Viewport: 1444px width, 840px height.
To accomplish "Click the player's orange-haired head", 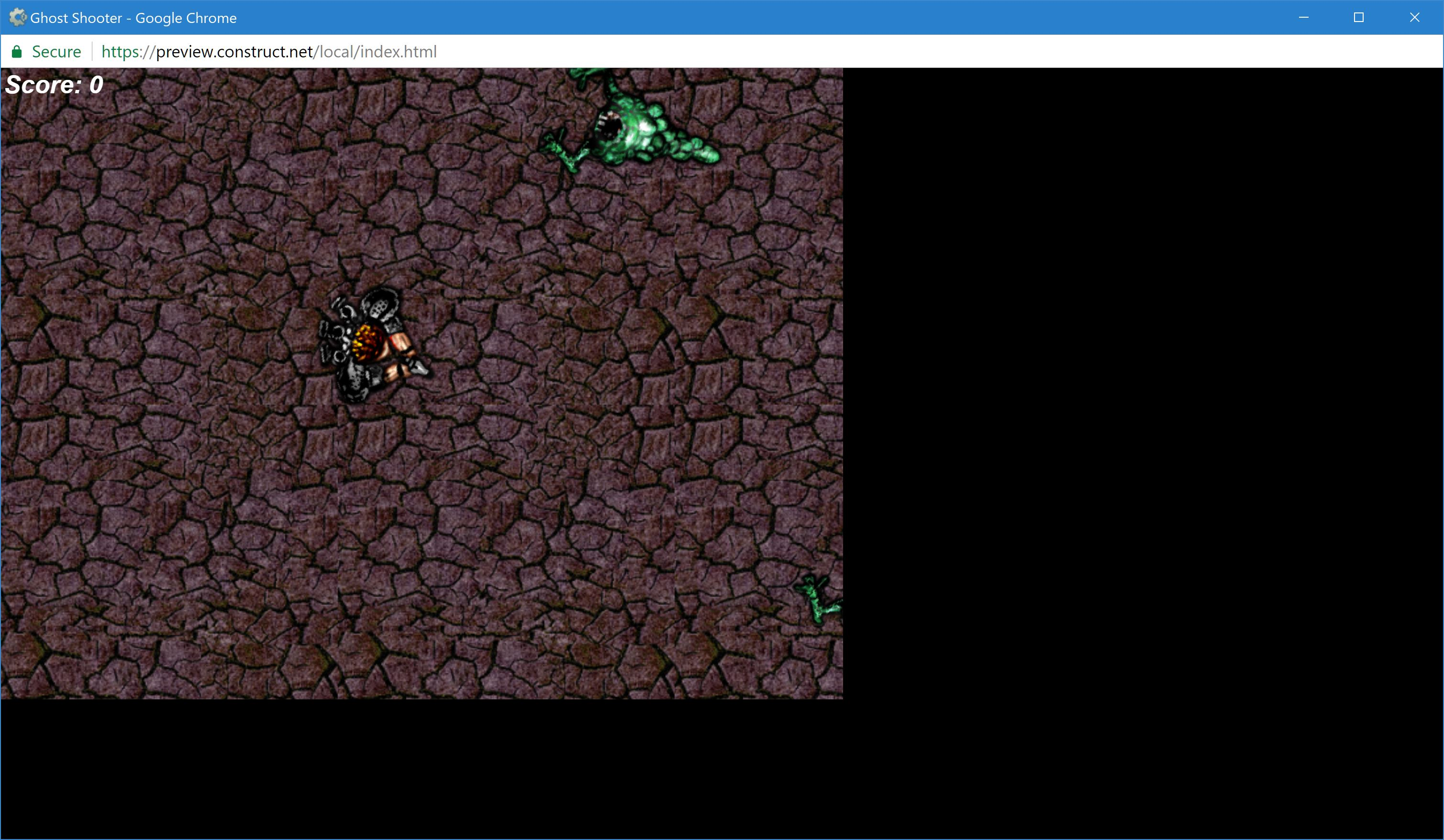I will tap(367, 343).
